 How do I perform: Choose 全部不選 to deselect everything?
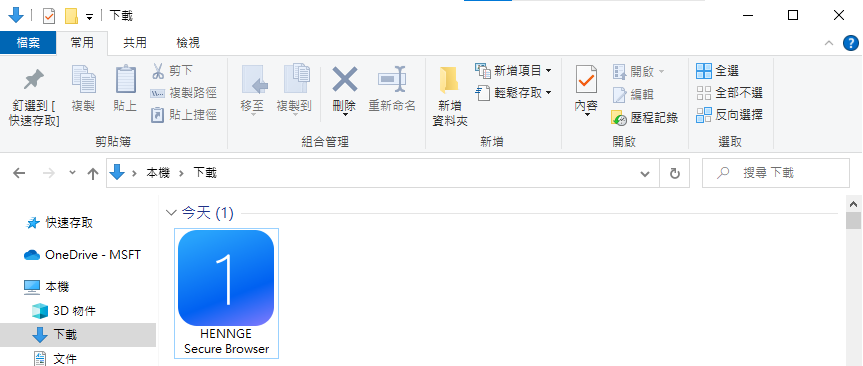coord(730,93)
